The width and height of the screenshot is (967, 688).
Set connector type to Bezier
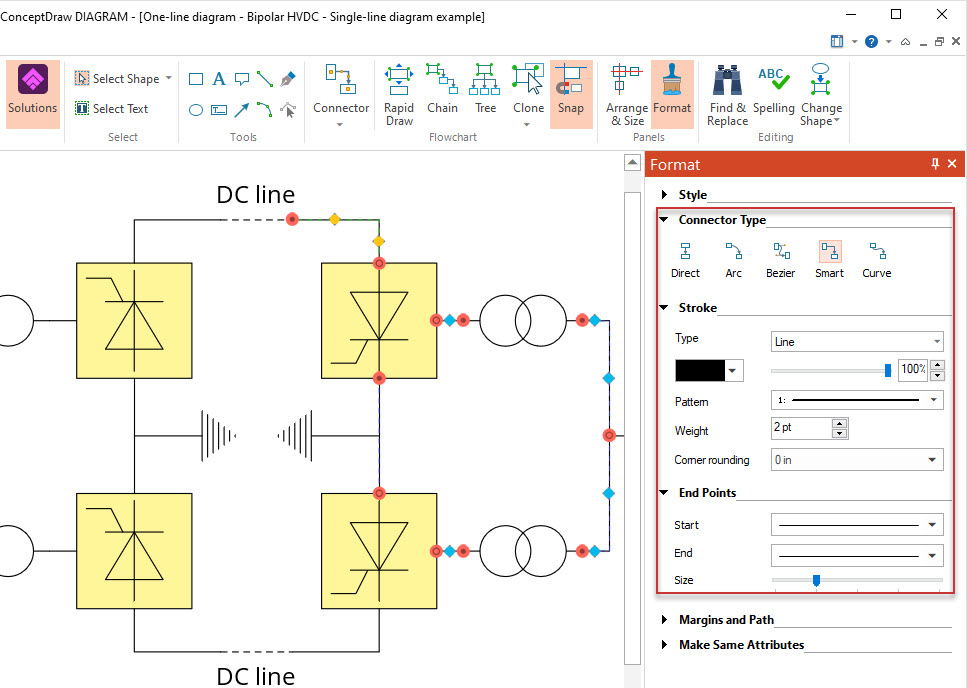click(x=781, y=260)
